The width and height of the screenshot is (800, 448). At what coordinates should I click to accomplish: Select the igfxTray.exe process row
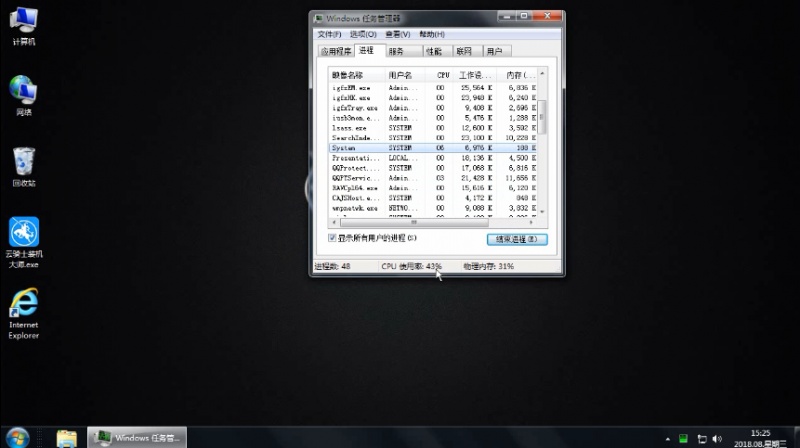433,108
